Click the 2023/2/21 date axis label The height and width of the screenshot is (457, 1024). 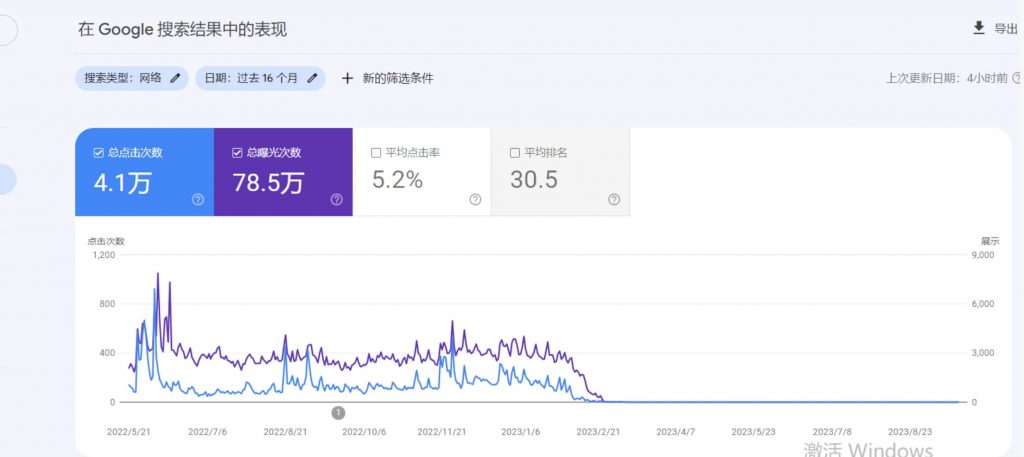[598, 432]
